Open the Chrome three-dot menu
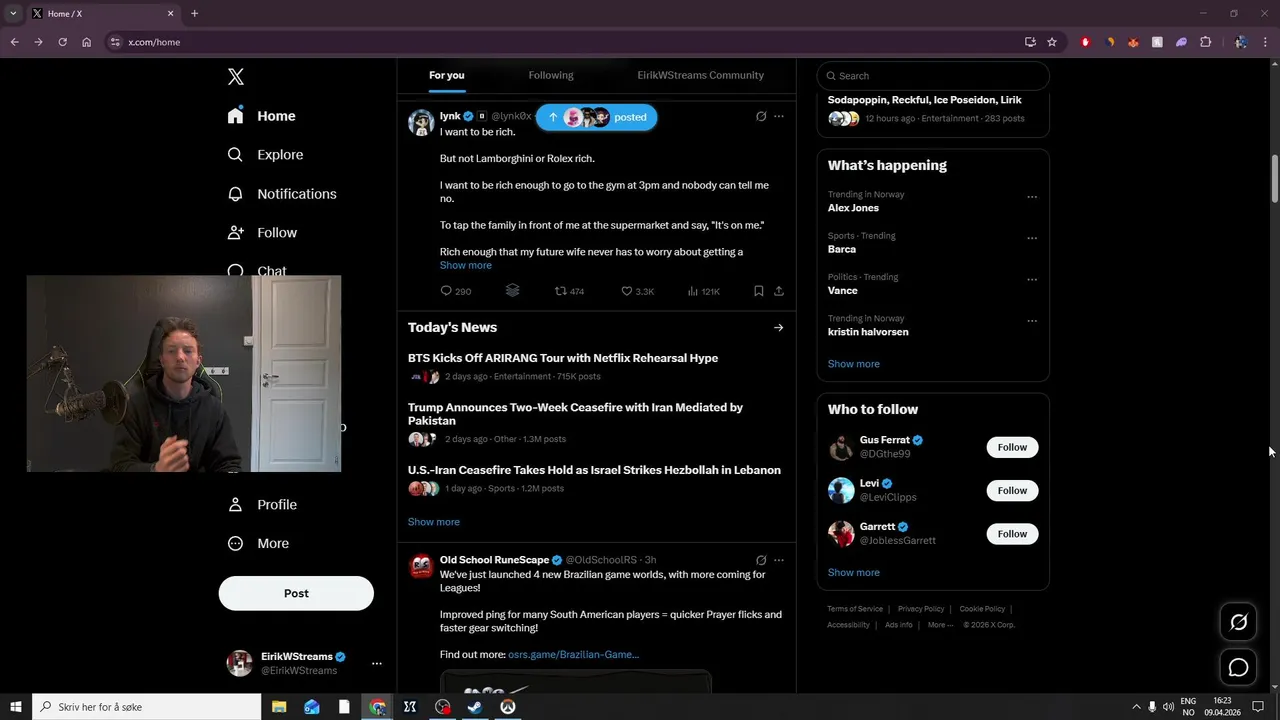This screenshot has height=720, width=1280. pos(1265,42)
